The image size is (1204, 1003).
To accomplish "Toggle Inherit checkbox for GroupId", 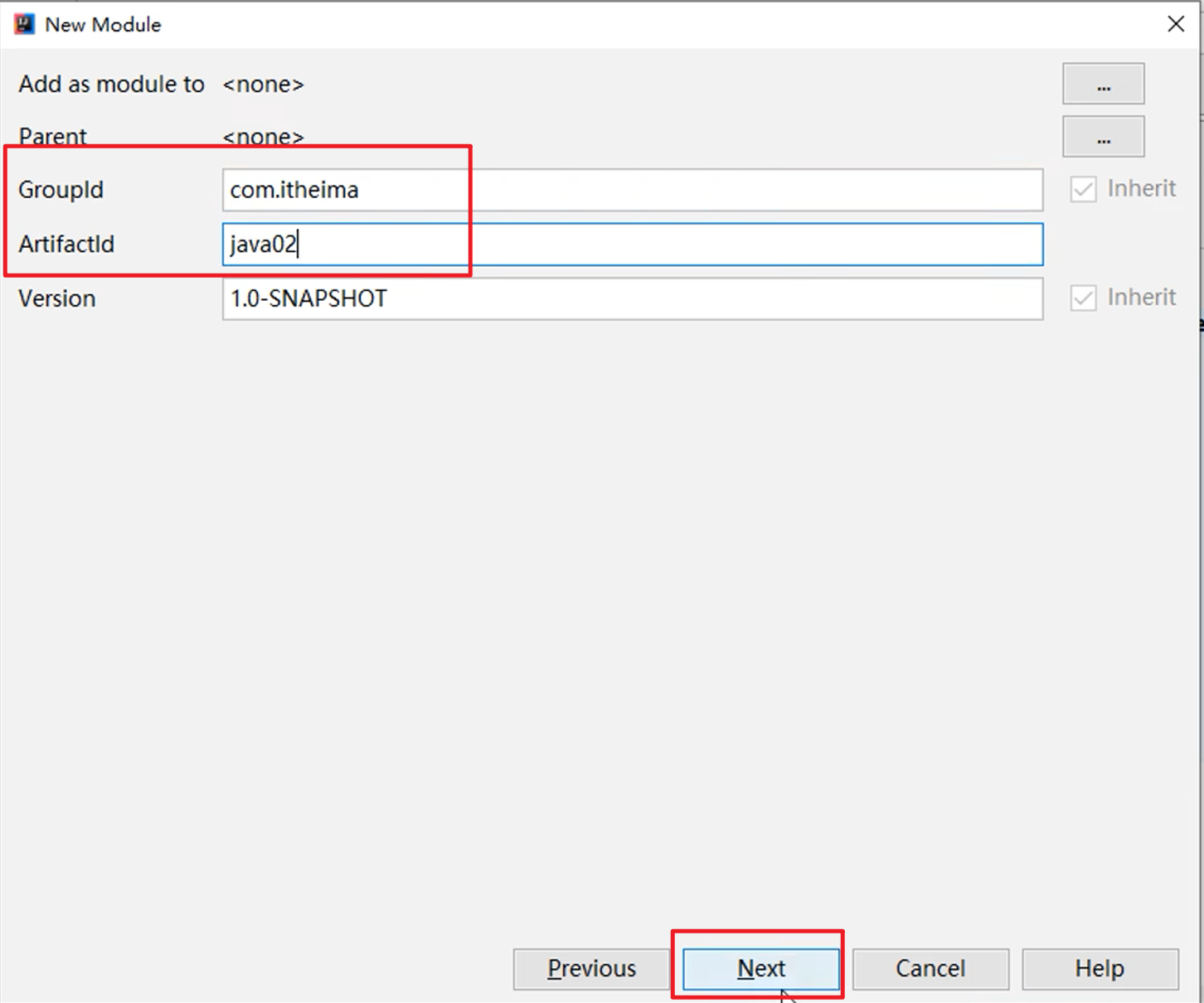I will coord(1083,189).
